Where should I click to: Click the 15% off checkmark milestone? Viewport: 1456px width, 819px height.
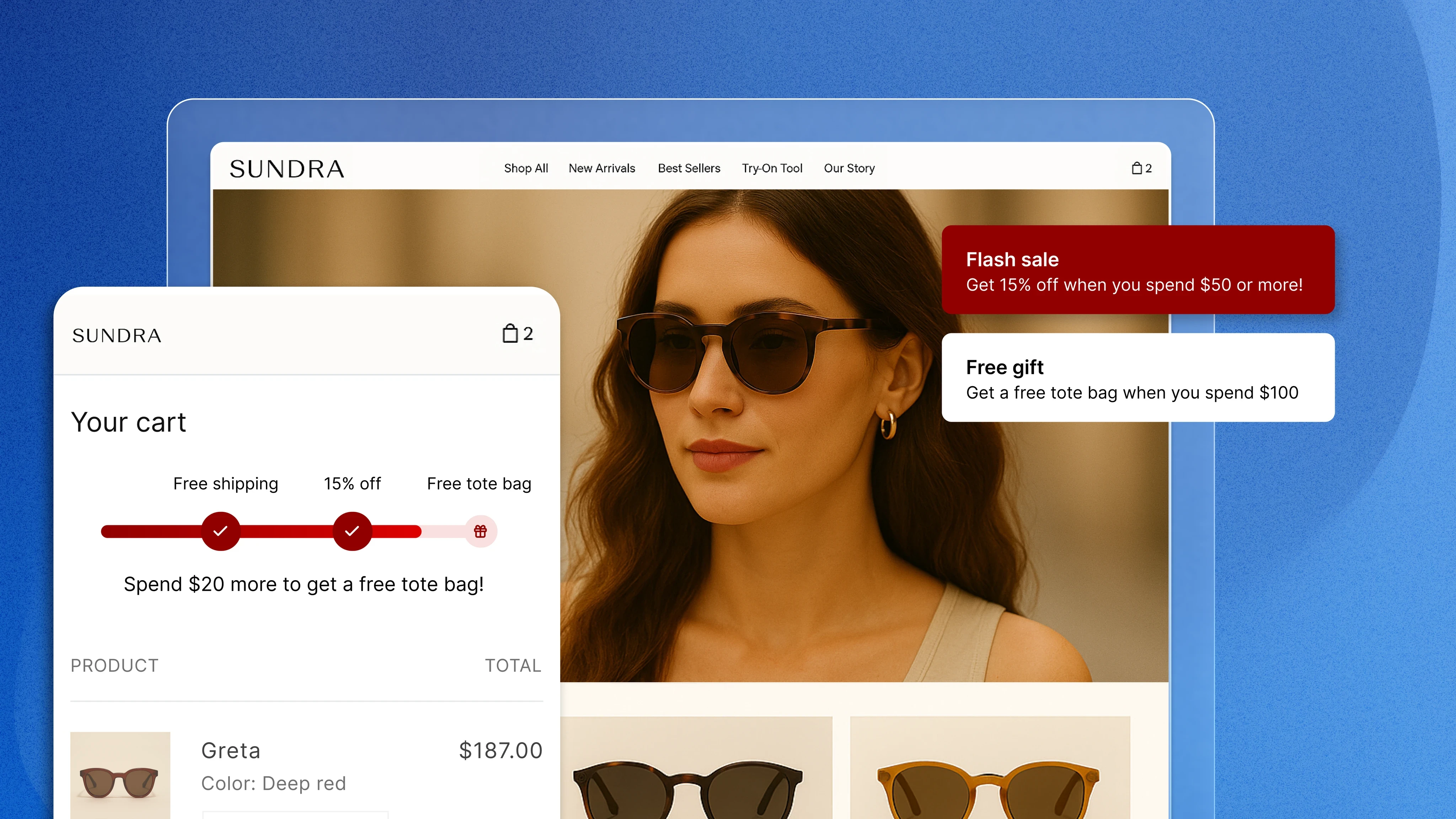pyautogui.click(x=352, y=531)
